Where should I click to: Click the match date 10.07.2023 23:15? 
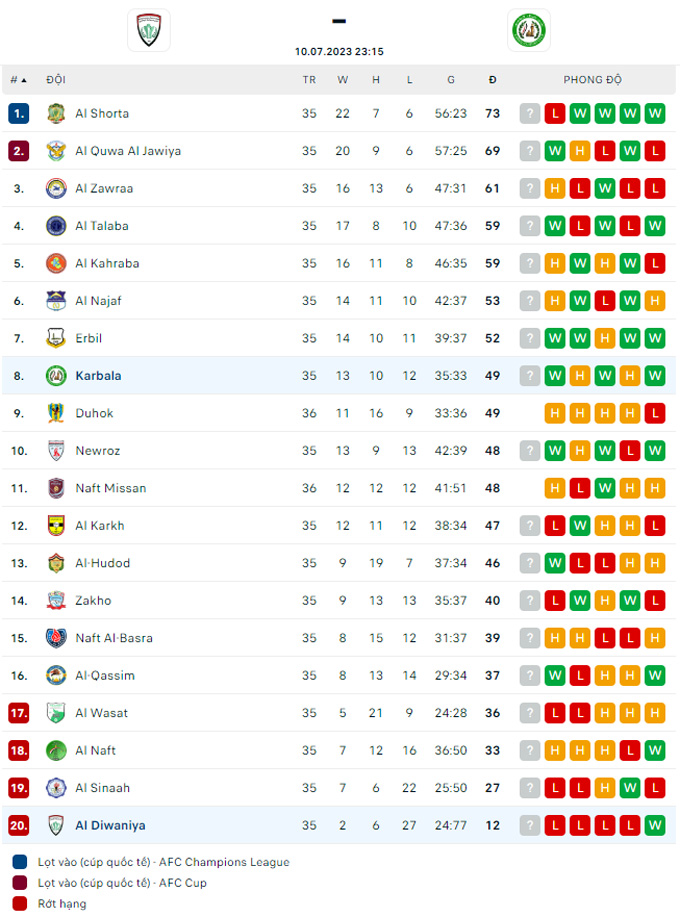339,51
